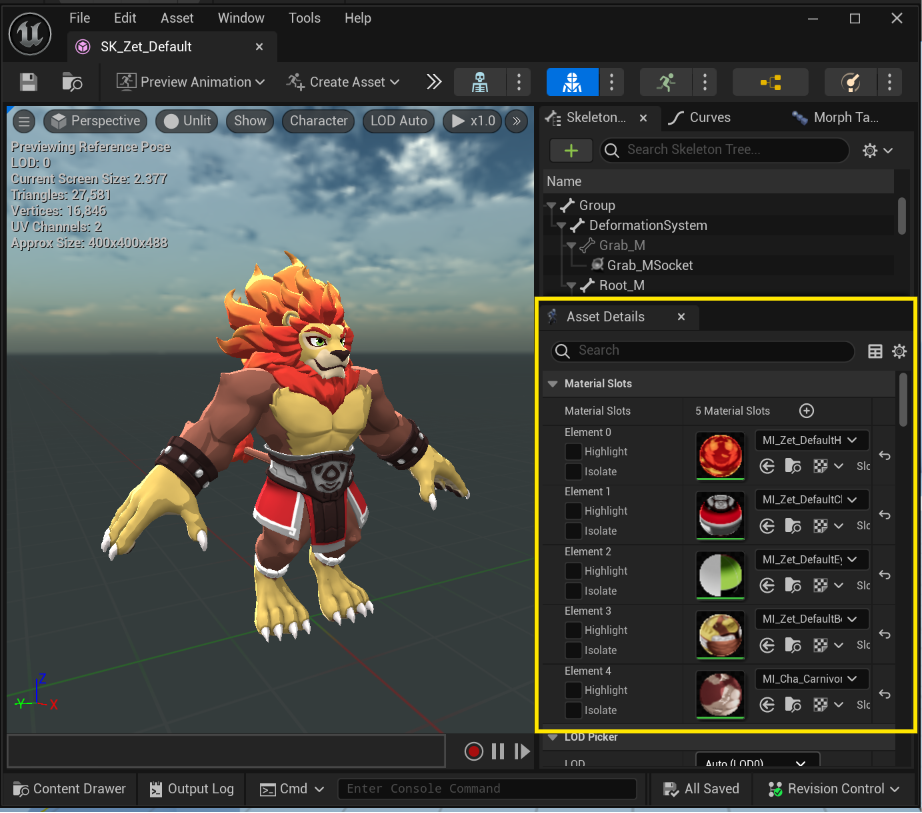Open the File menu
The width and height of the screenshot is (922, 813).
tap(79, 18)
